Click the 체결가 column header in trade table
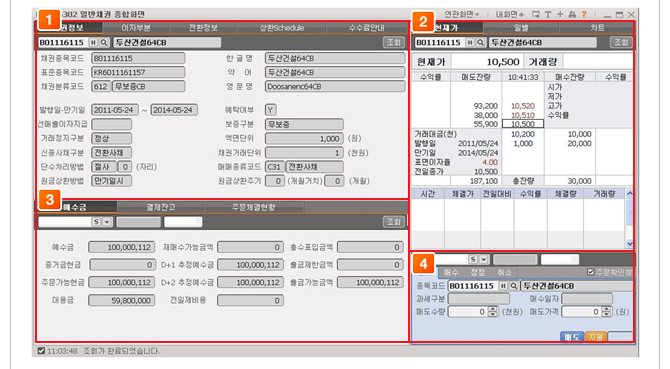 [463, 193]
